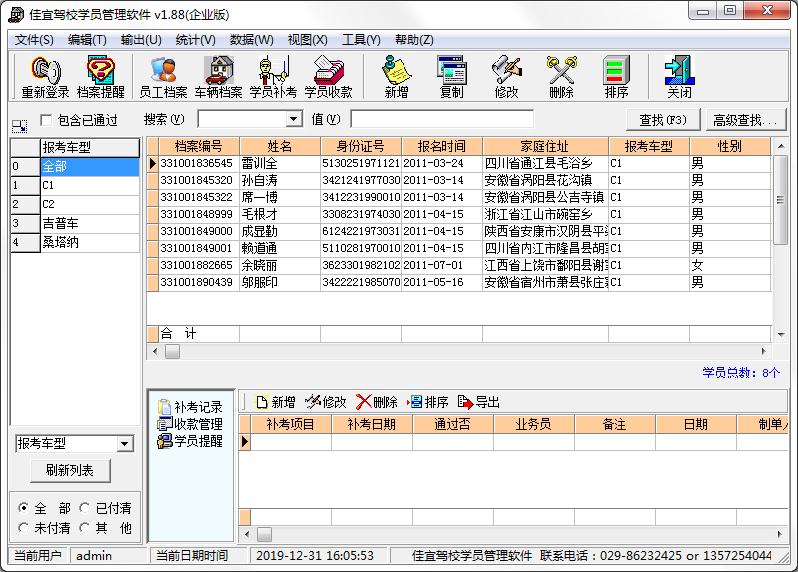The image size is (798, 572).
Task: Click the 值 search value input field
Action: pyautogui.click(x=442, y=120)
